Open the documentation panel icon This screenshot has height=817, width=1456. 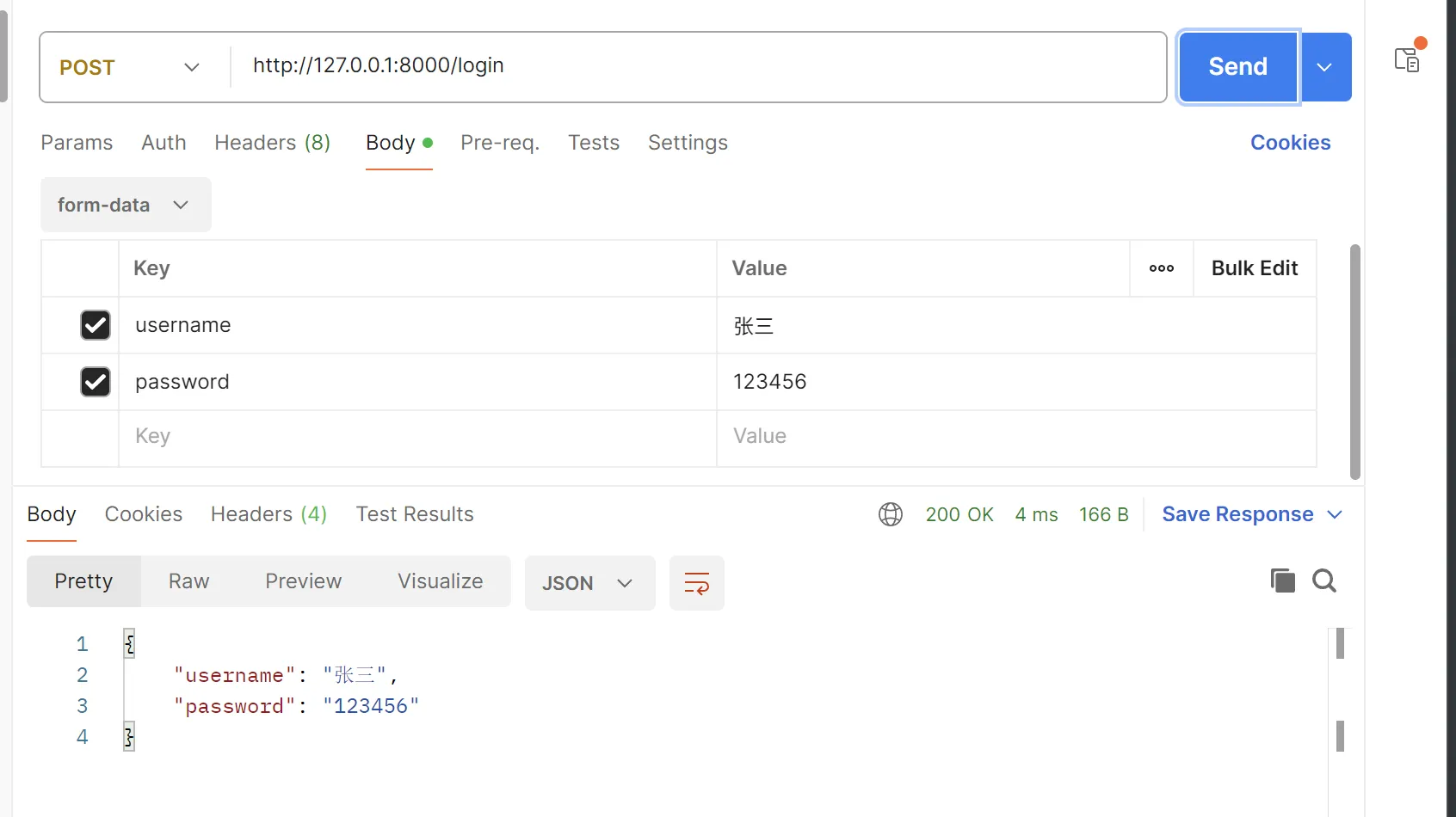click(1408, 59)
